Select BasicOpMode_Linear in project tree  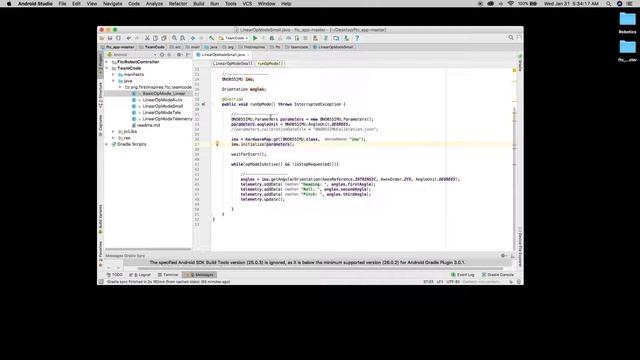[x=164, y=93]
